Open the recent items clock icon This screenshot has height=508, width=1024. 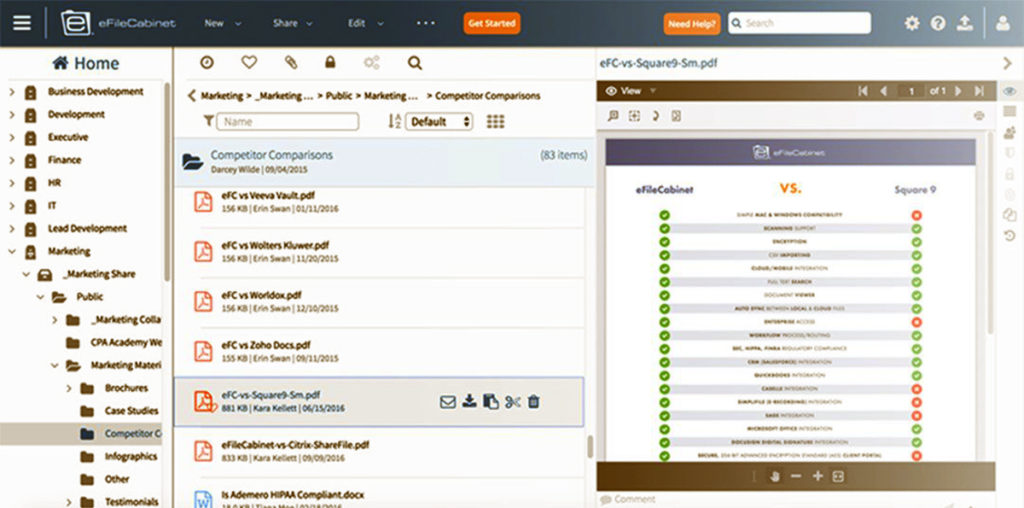207,63
